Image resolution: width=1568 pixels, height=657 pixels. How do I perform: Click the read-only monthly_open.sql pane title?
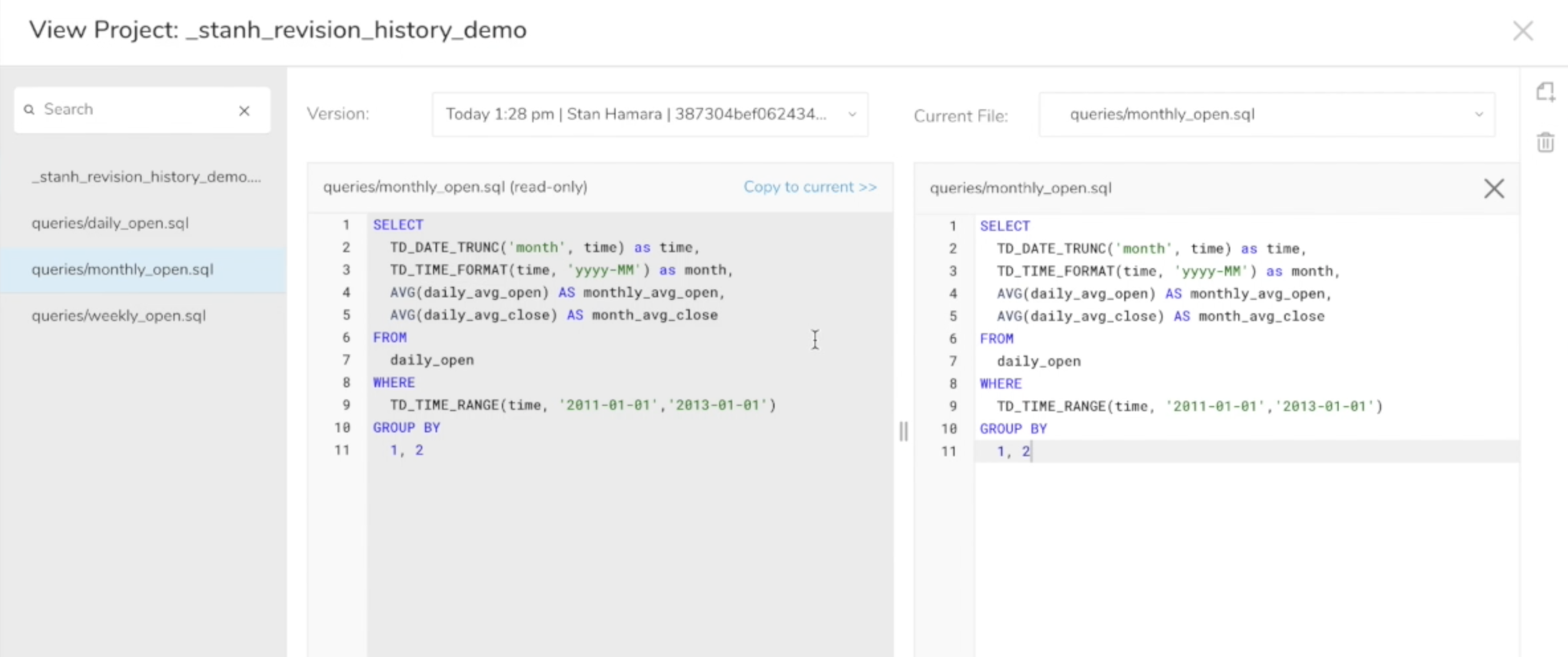(455, 187)
